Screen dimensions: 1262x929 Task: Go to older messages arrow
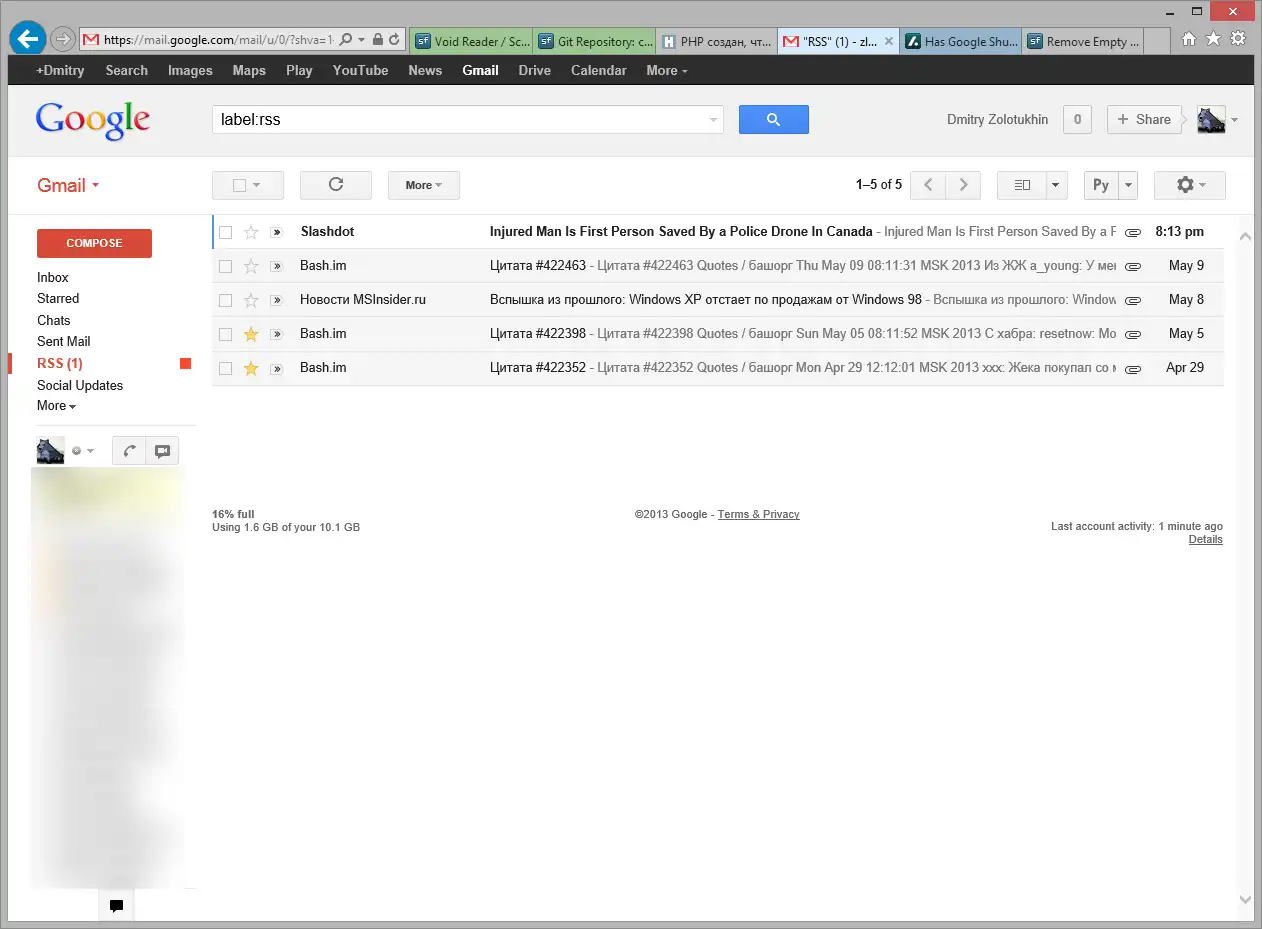click(963, 185)
